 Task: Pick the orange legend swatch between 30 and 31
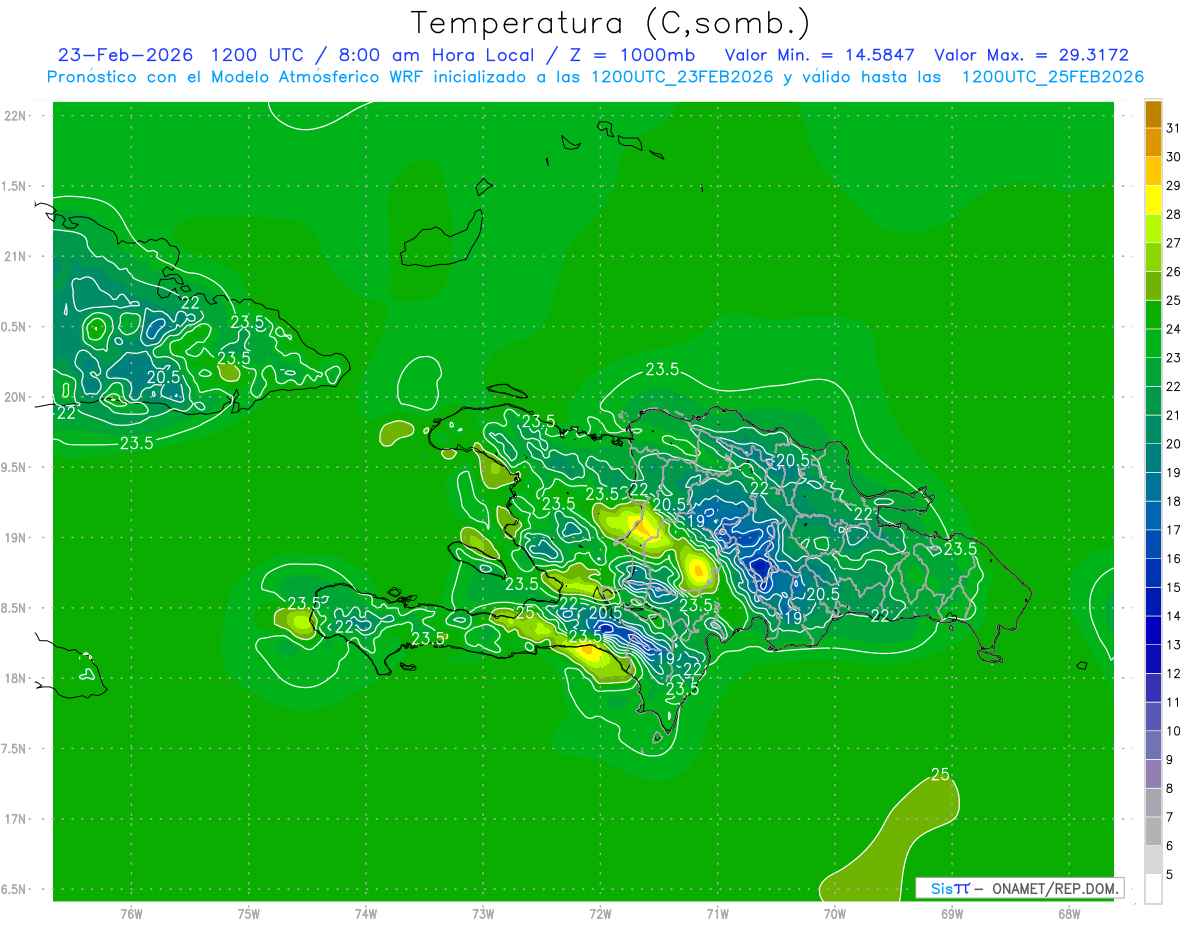(1153, 143)
